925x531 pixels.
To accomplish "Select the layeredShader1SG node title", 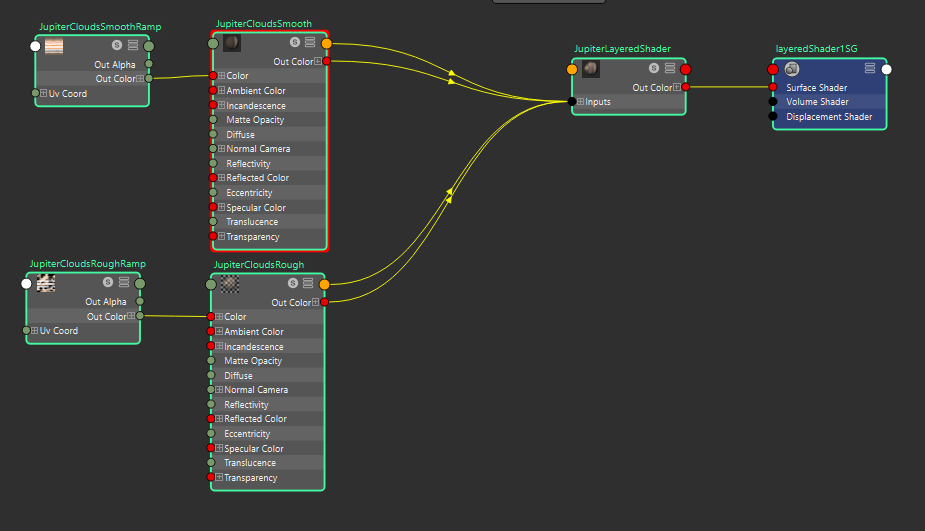I will pyautogui.click(x=816, y=48).
